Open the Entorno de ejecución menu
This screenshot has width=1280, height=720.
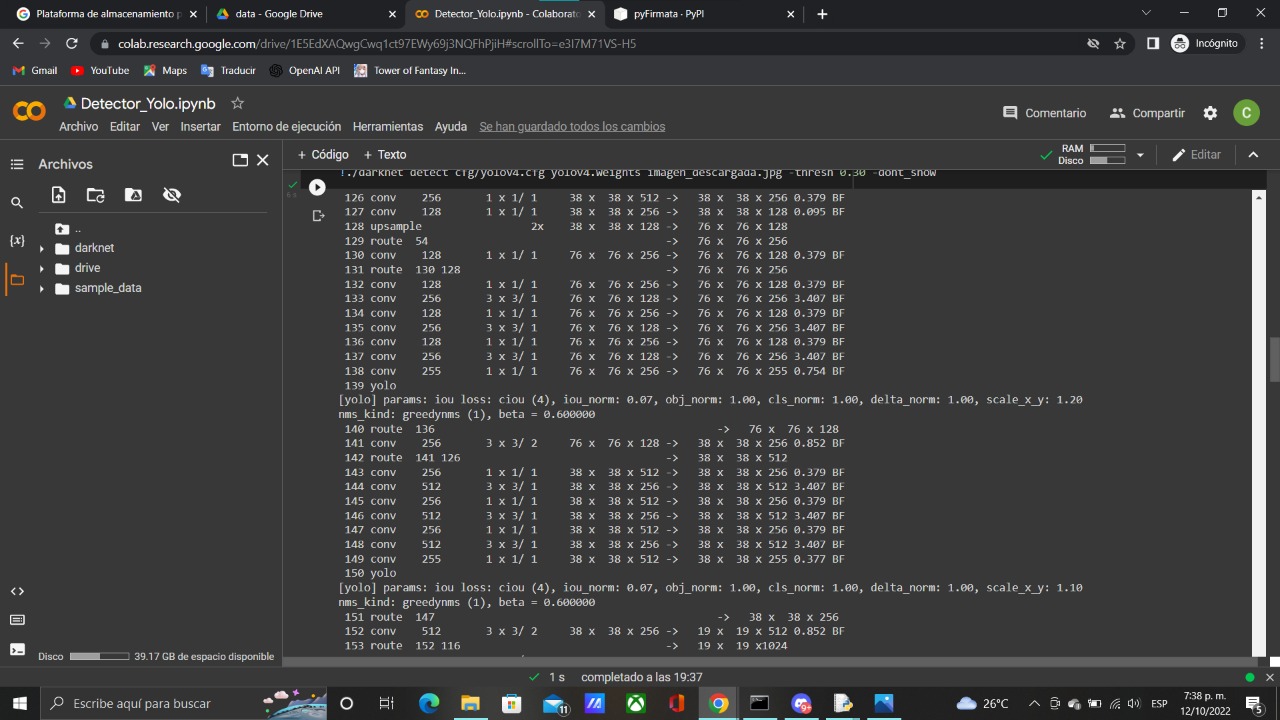(286, 127)
